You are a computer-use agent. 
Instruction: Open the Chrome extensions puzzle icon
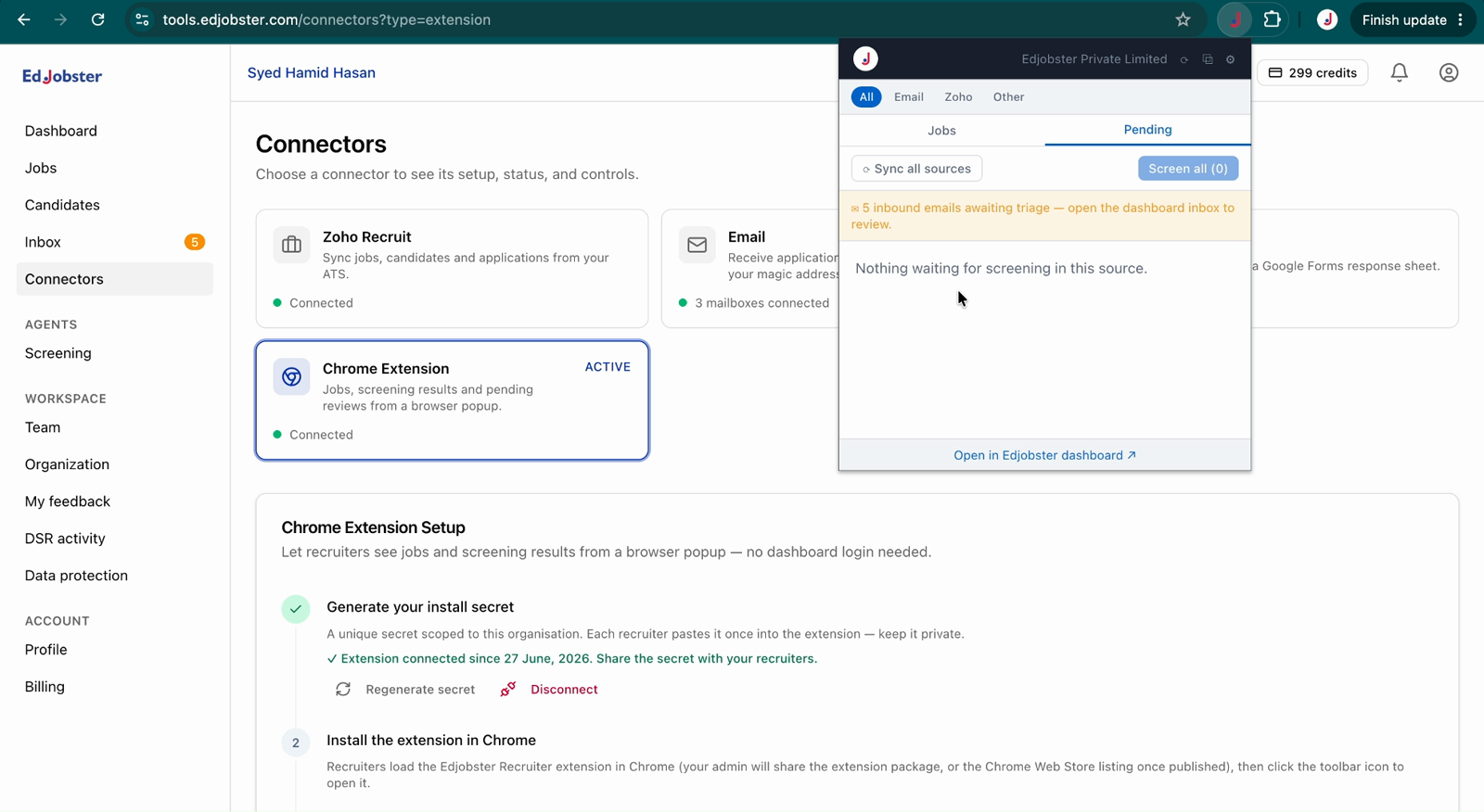pos(1273,19)
